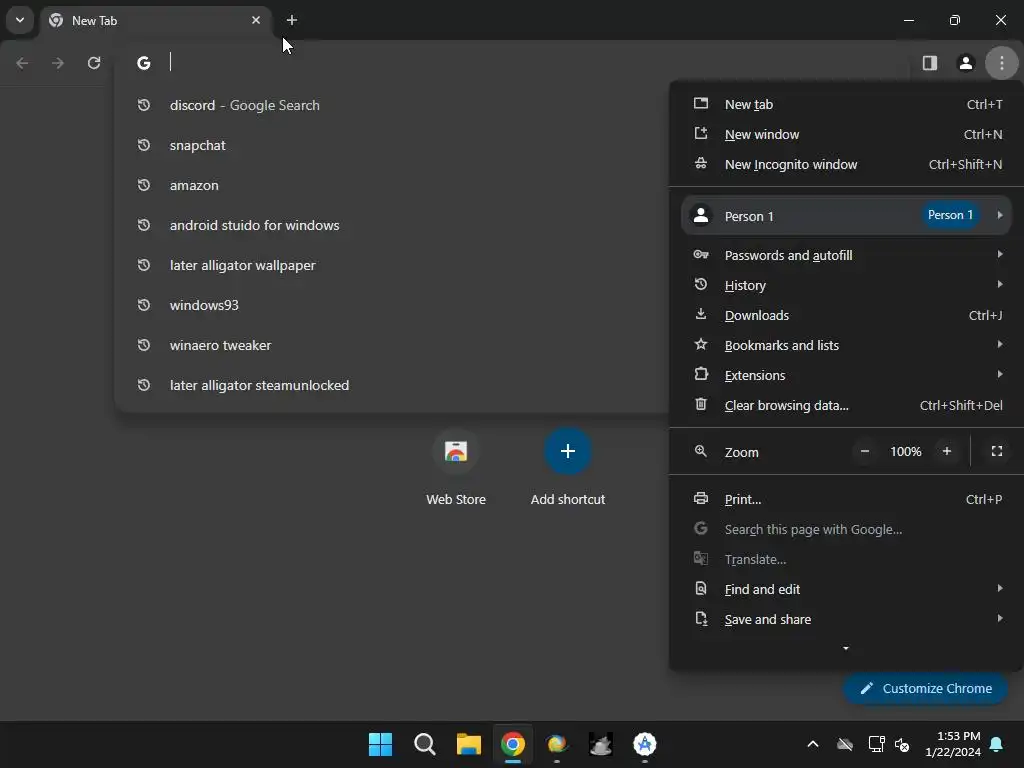Click the Chrome taskbar icon

point(513,744)
